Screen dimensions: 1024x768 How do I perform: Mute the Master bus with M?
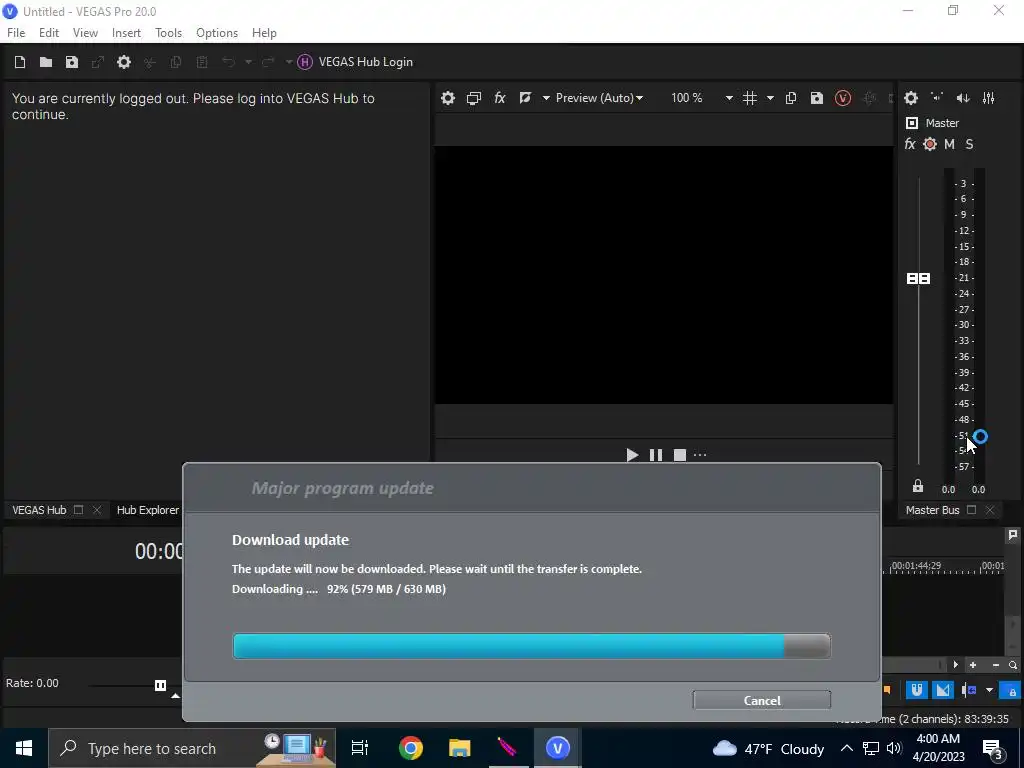950,144
